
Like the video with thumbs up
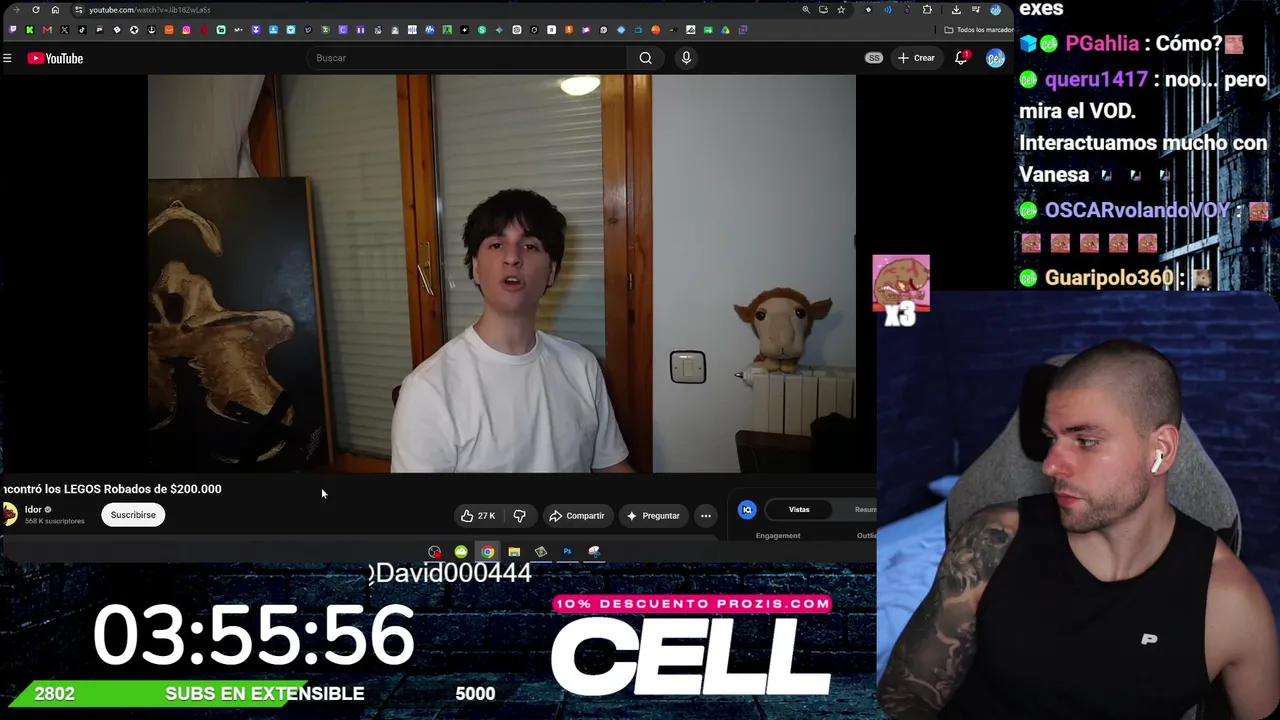tap(478, 516)
